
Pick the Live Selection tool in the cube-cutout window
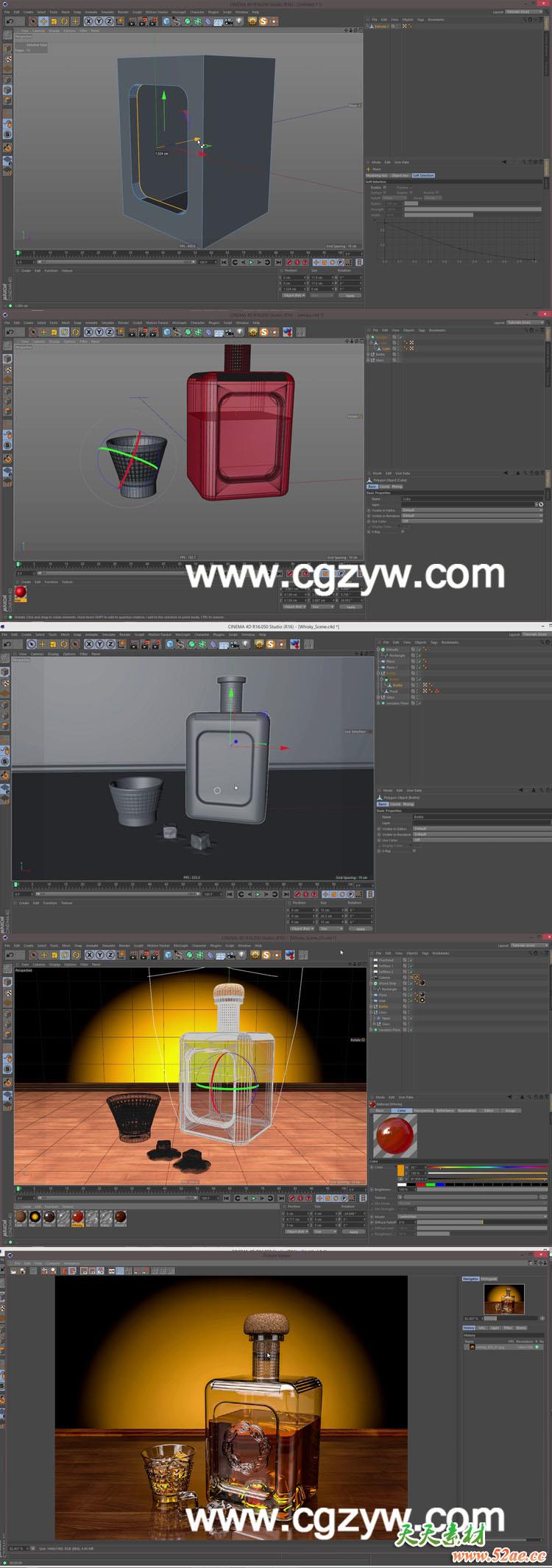point(33,21)
